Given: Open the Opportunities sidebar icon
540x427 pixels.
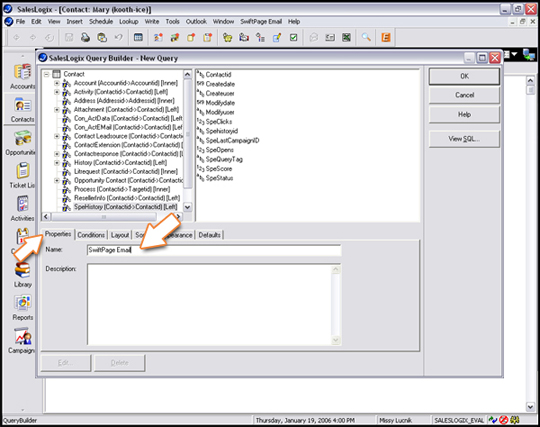Looking at the screenshot, I should click(x=23, y=138).
